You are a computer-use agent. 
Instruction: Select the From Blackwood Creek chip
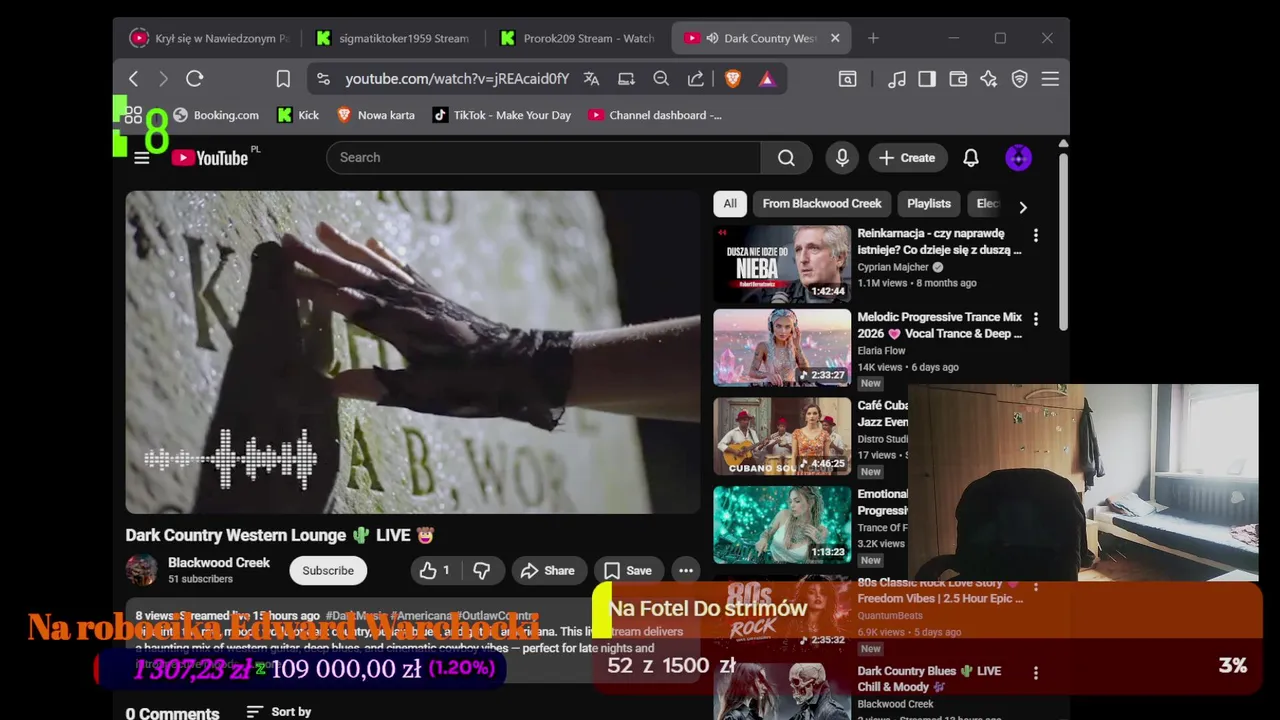(x=822, y=203)
